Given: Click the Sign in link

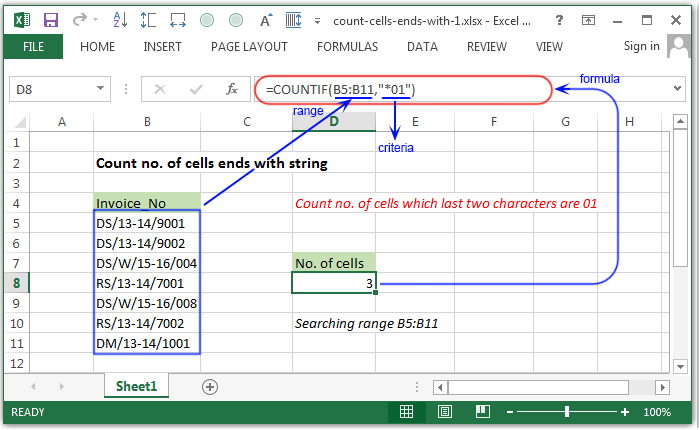Looking at the screenshot, I should point(641,46).
